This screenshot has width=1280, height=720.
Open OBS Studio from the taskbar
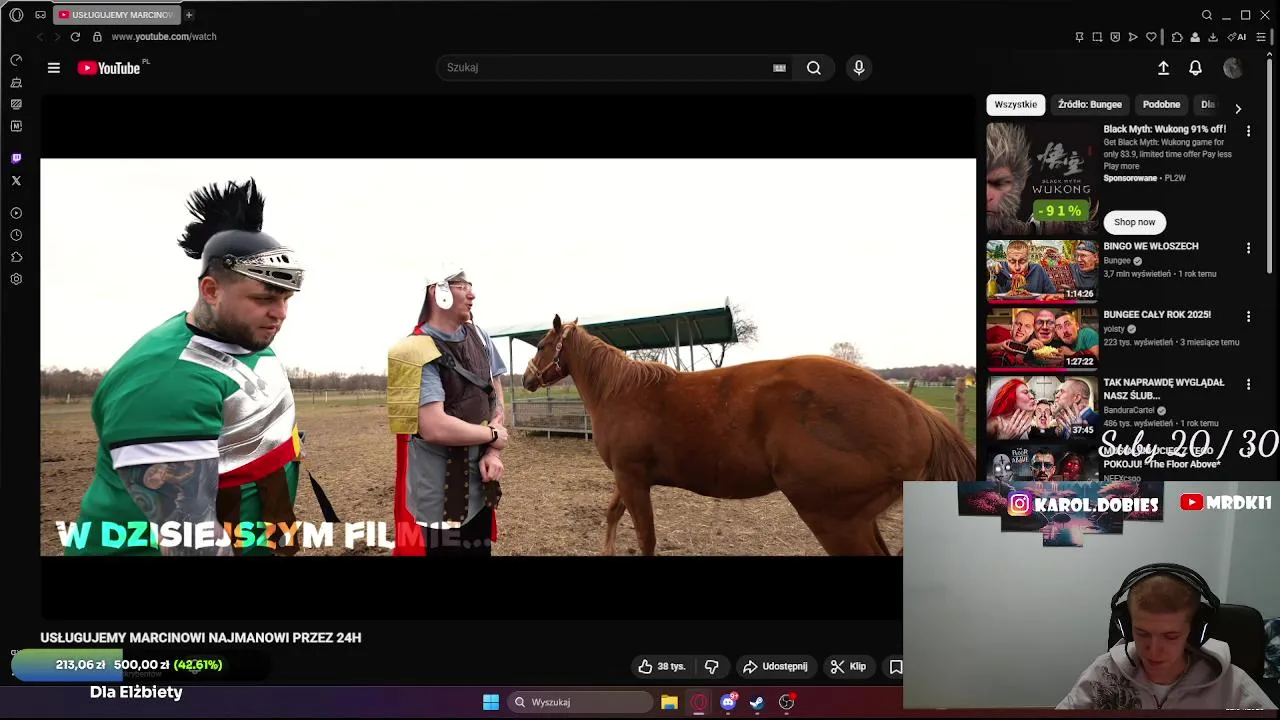pyautogui.click(x=787, y=702)
